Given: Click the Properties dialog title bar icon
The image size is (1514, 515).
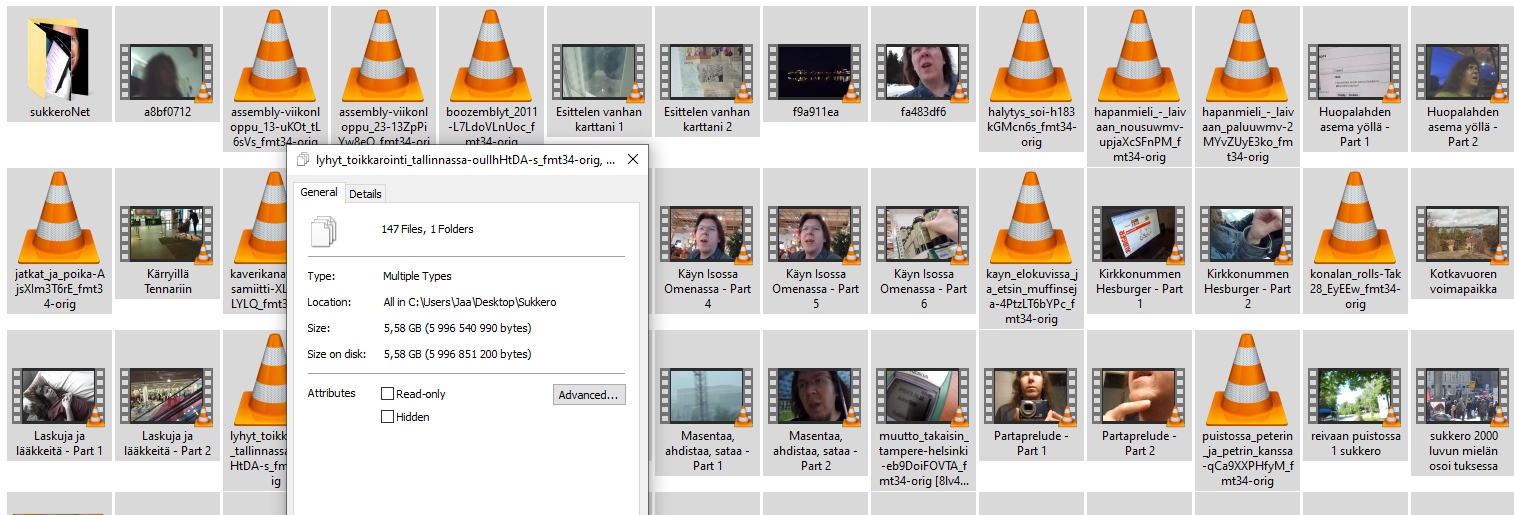Looking at the screenshot, I should pyautogui.click(x=305, y=160).
